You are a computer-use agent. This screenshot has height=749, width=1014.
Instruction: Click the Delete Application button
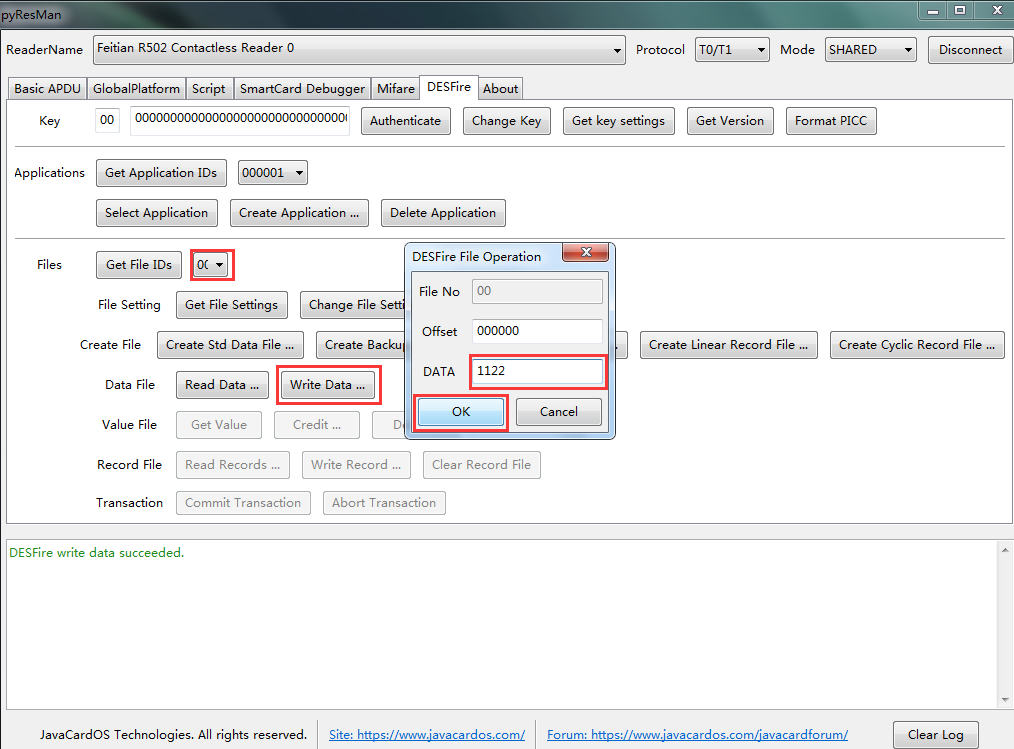click(443, 213)
